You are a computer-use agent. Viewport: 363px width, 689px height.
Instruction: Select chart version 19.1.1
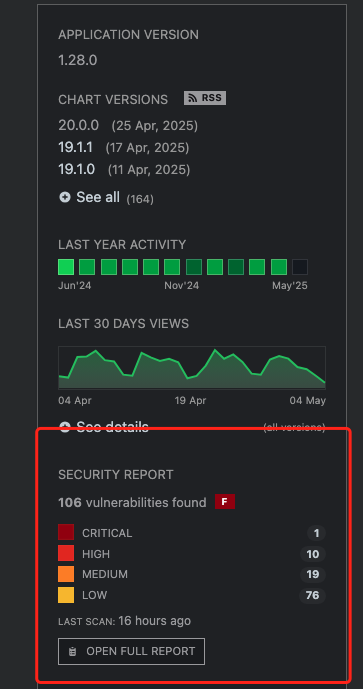point(76,147)
